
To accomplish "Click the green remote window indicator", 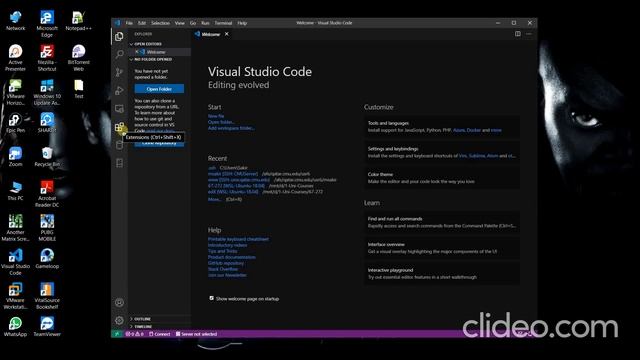I will pyautogui.click(x=117, y=334).
